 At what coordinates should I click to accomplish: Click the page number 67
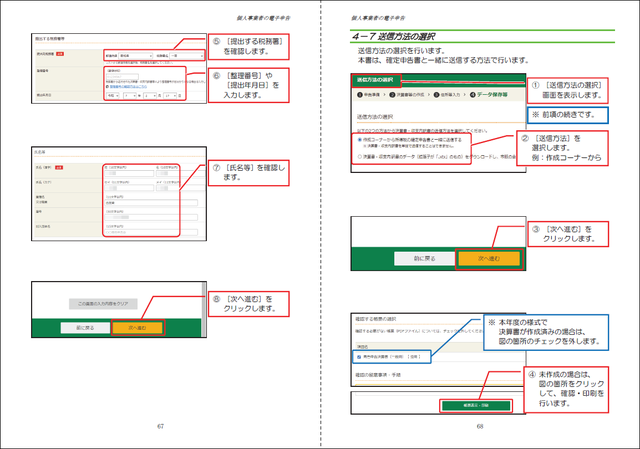click(x=160, y=426)
